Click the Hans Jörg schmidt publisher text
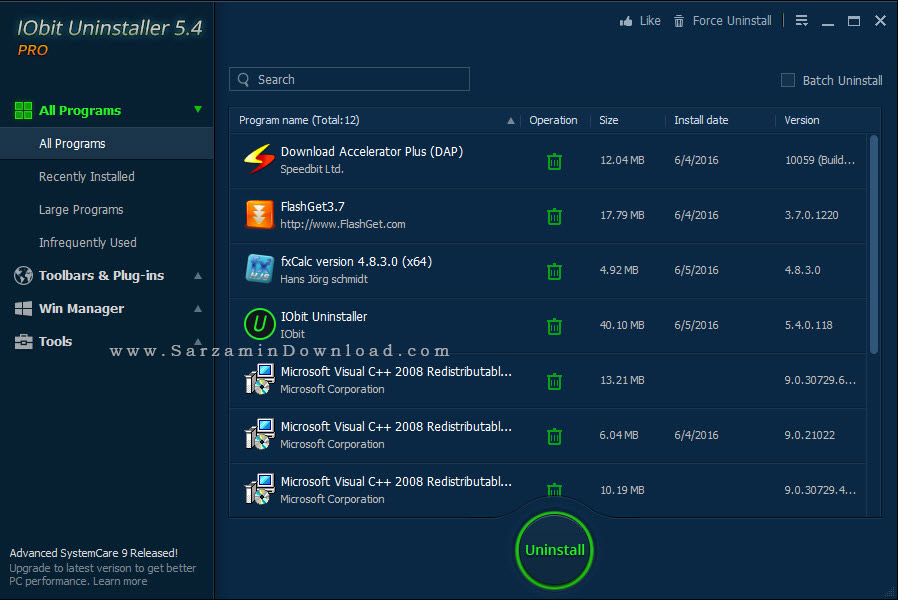Image resolution: width=898 pixels, height=600 pixels. (x=324, y=279)
